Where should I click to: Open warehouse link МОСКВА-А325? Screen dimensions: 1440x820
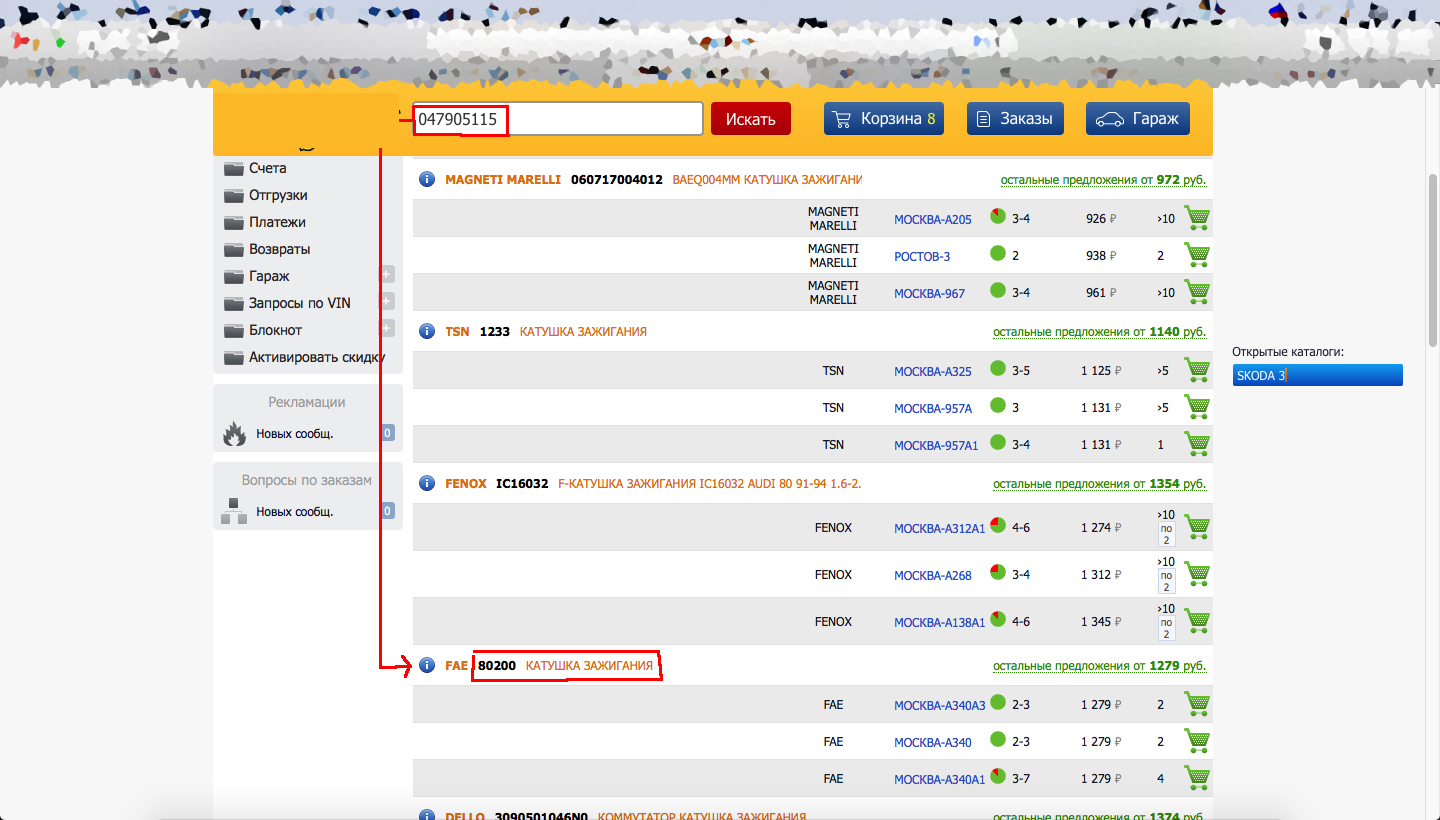[x=932, y=372]
